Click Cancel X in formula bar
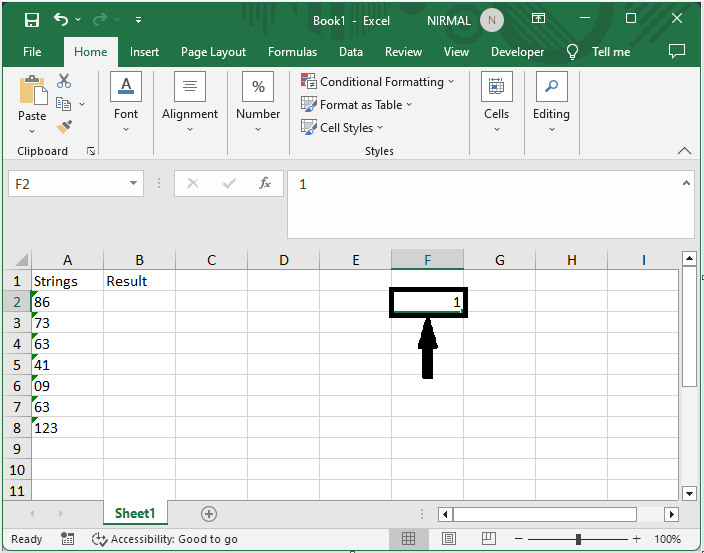704x553 pixels. [193, 183]
